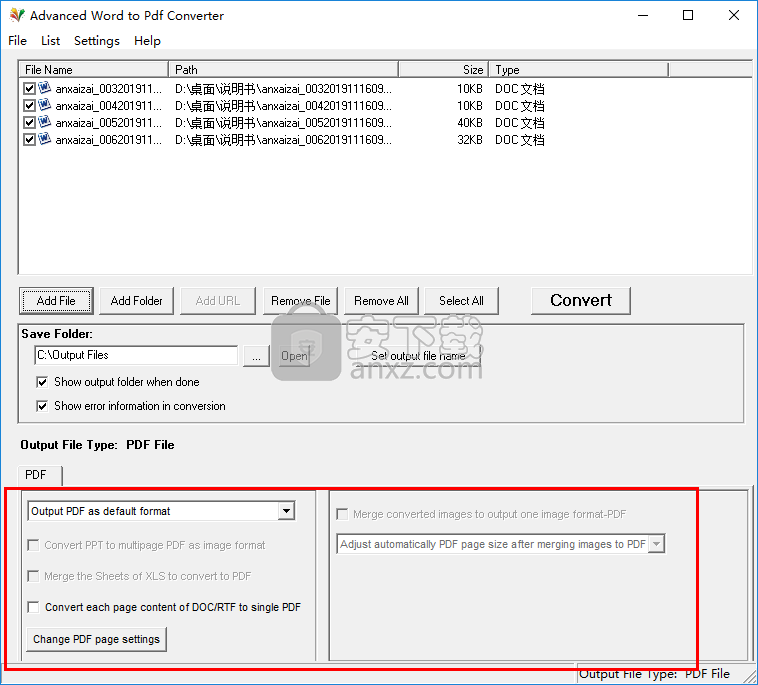This screenshot has height=685, width=758.
Task: Click the Remove File button
Action: pos(300,301)
